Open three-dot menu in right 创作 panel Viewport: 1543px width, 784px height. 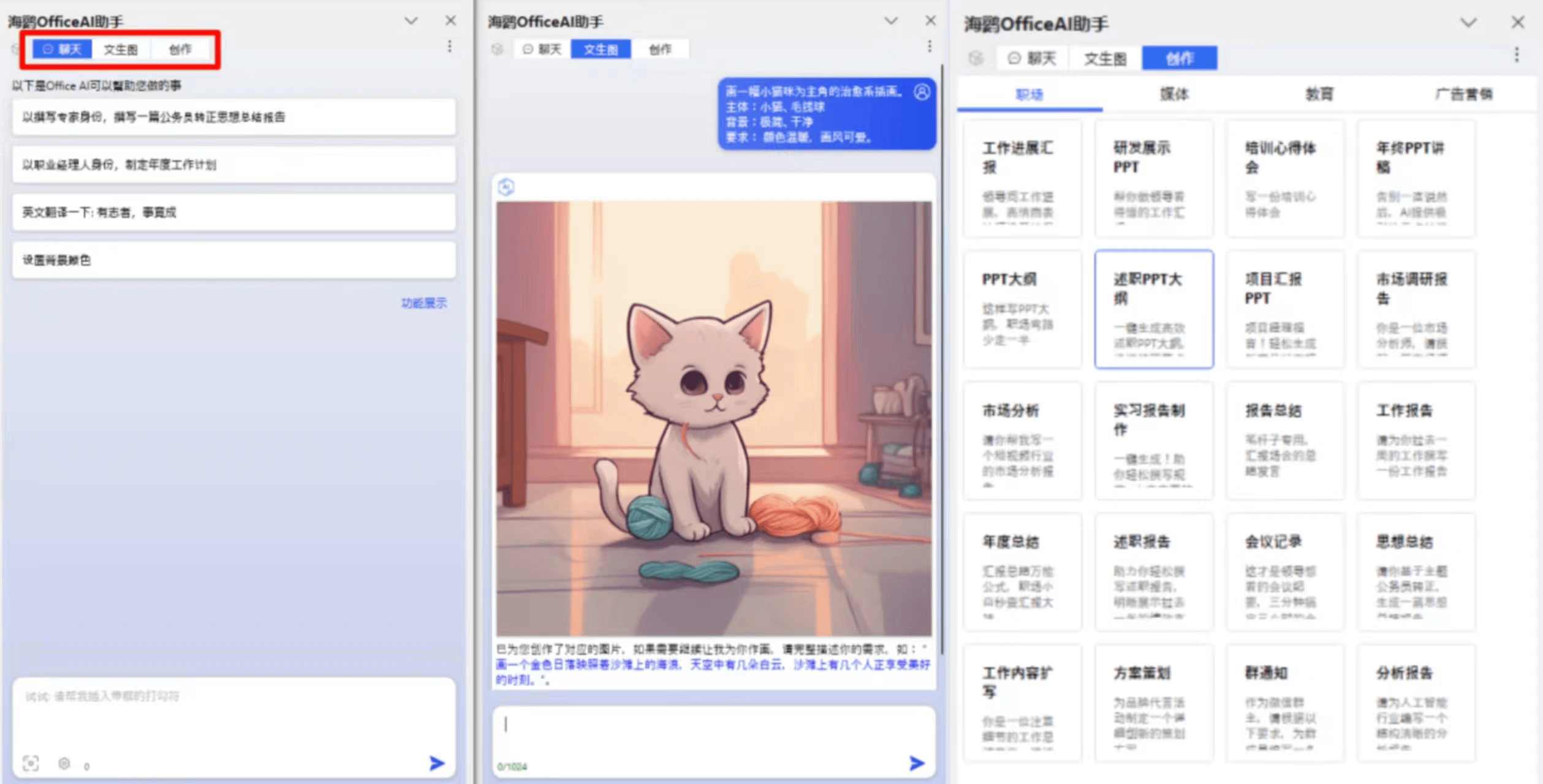1517,55
